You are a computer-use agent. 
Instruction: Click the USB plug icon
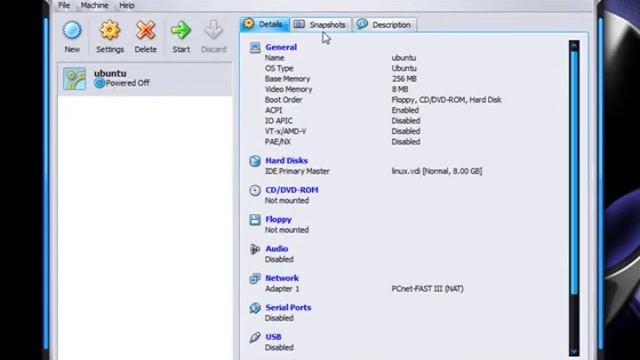click(255, 337)
